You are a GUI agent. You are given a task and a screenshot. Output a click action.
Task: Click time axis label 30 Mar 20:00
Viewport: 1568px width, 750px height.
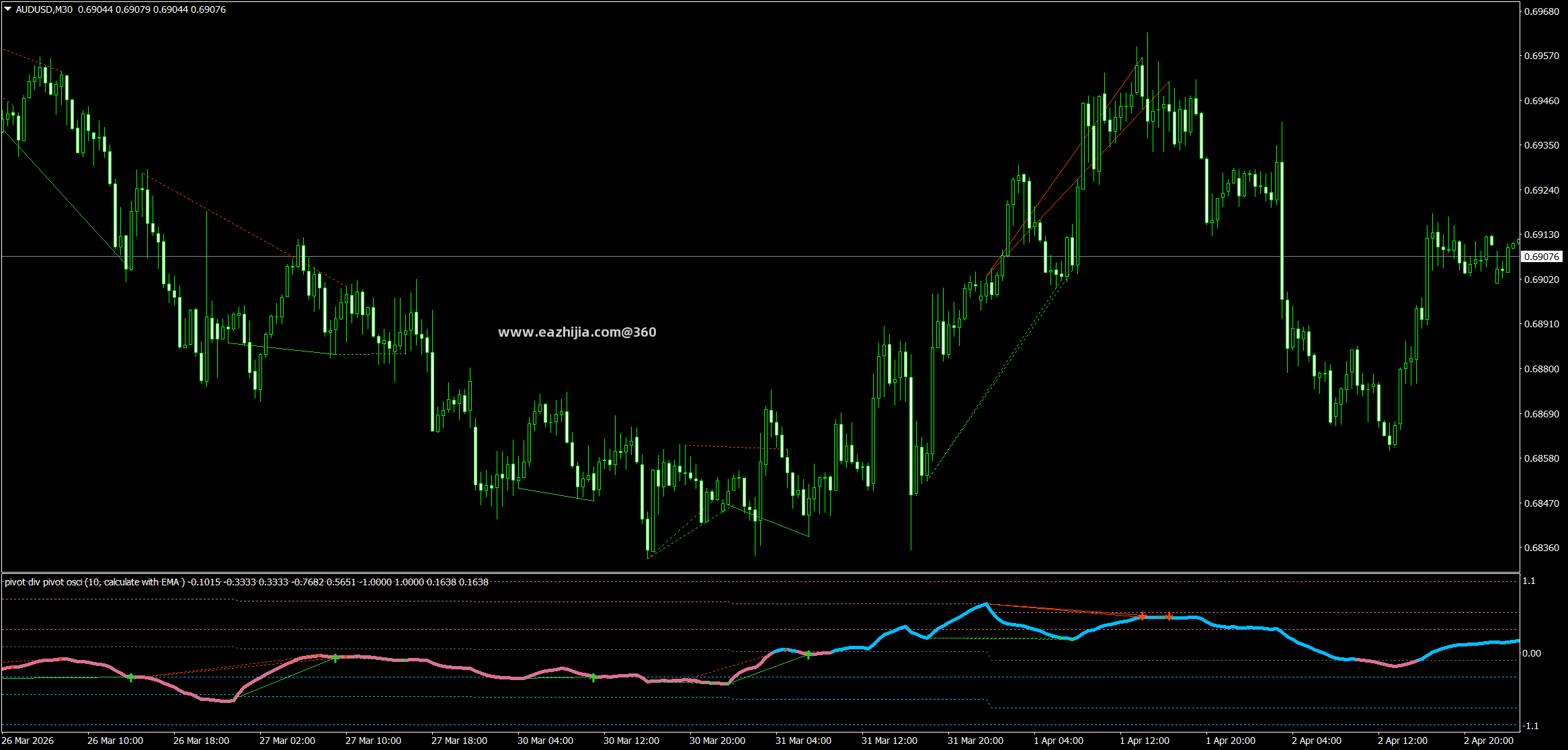point(717,741)
